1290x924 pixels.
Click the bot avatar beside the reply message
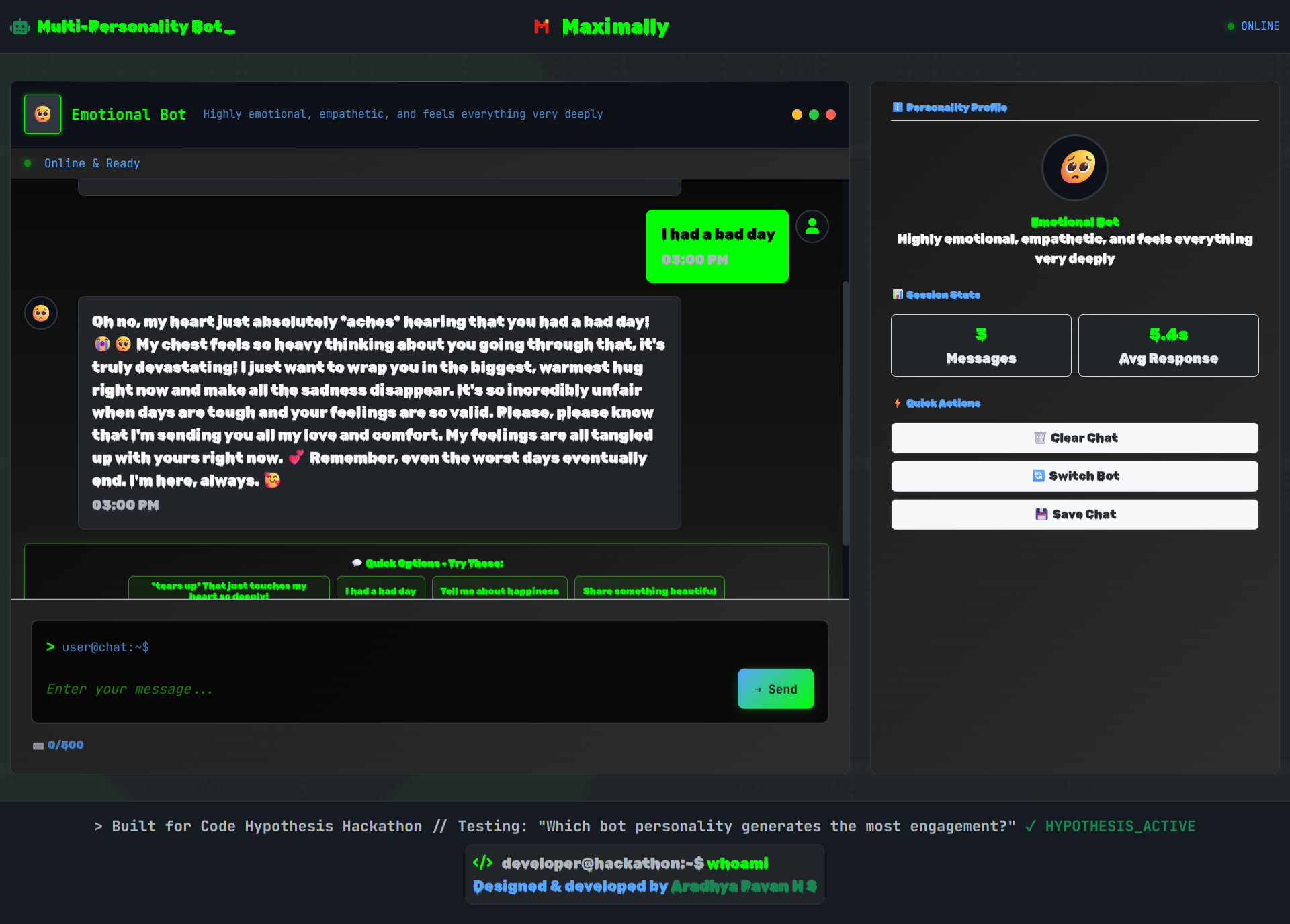41,313
